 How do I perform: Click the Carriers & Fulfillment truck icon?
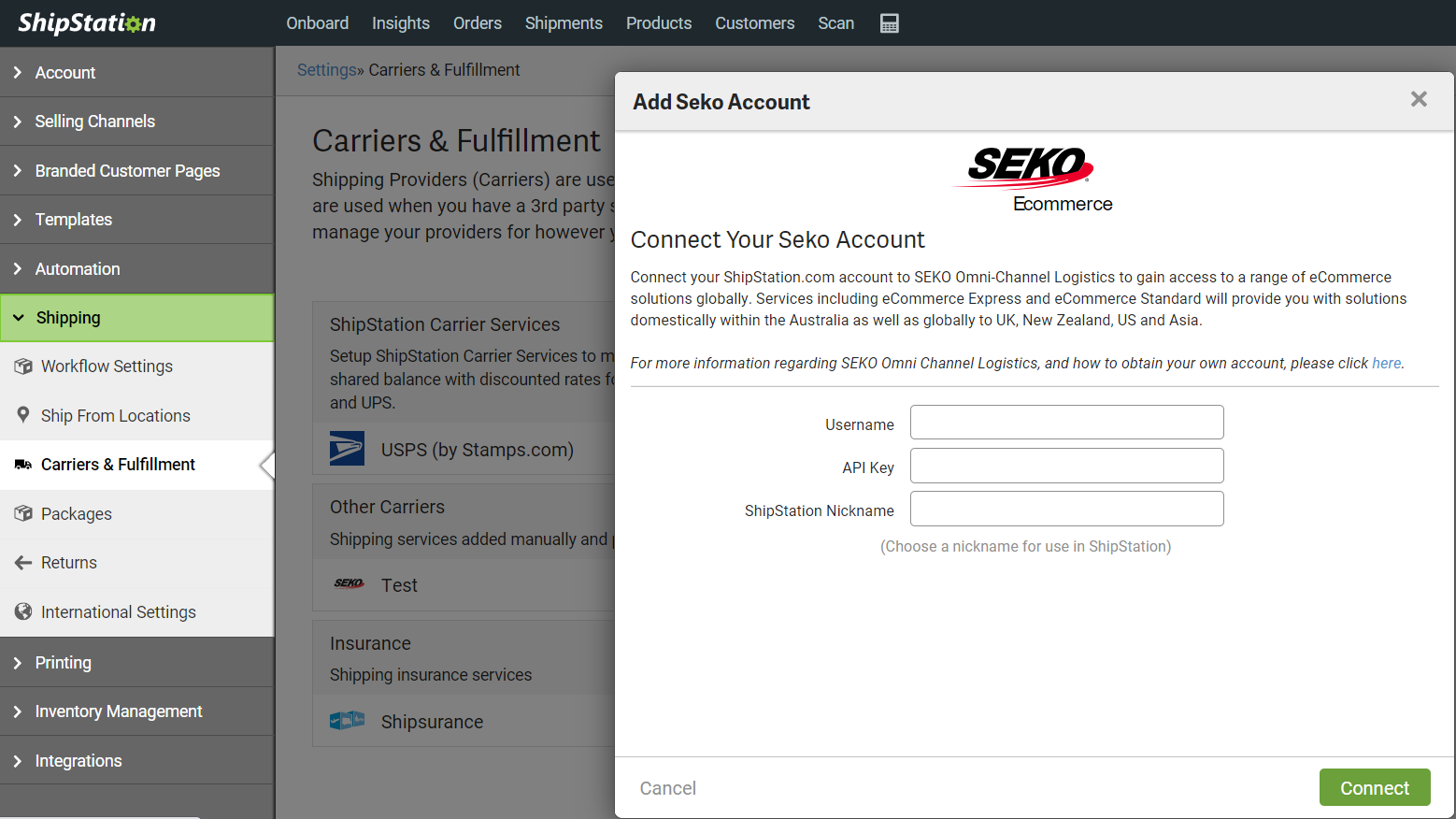point(23,465)
